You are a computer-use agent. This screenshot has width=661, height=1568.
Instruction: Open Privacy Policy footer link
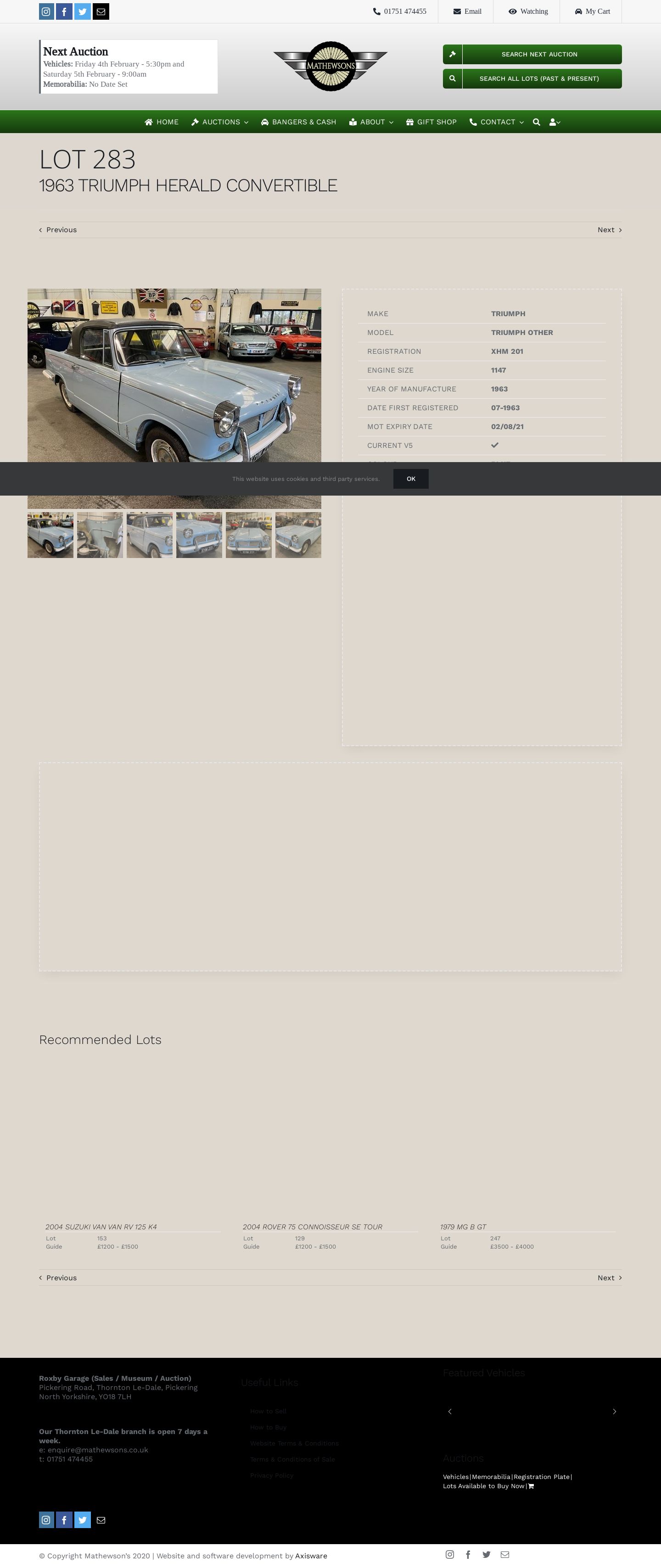tap(272, 1475)
